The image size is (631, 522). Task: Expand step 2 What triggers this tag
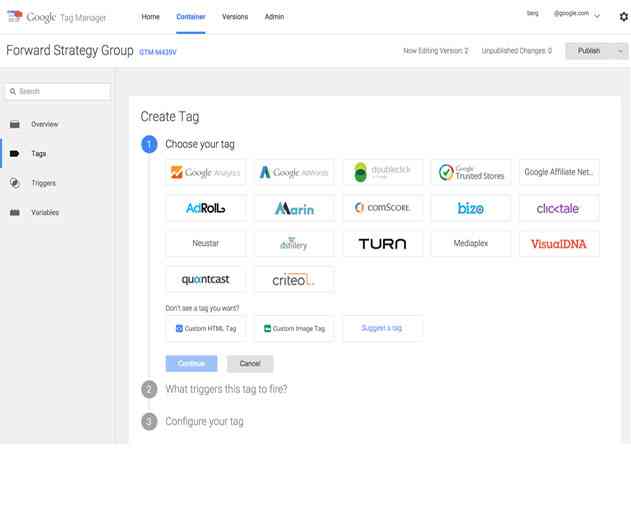[227, 389]
